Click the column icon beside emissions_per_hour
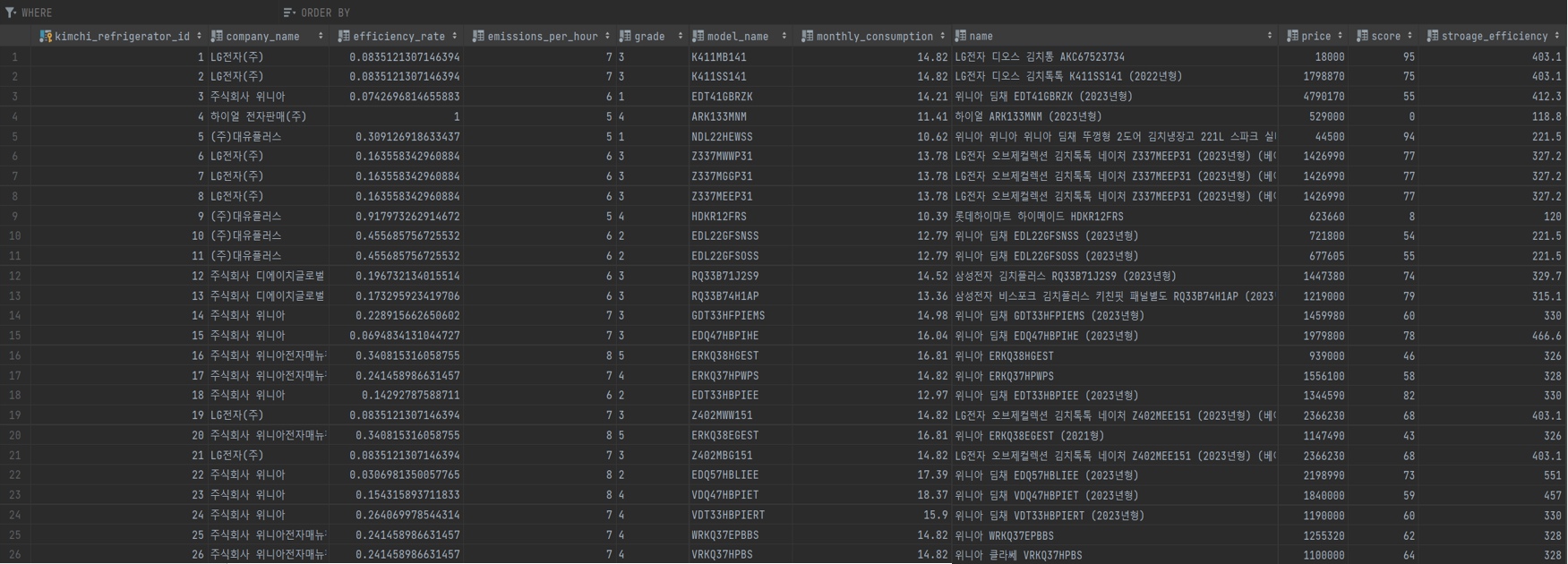This screenshot has width=1568, height=564. (478, 36)
